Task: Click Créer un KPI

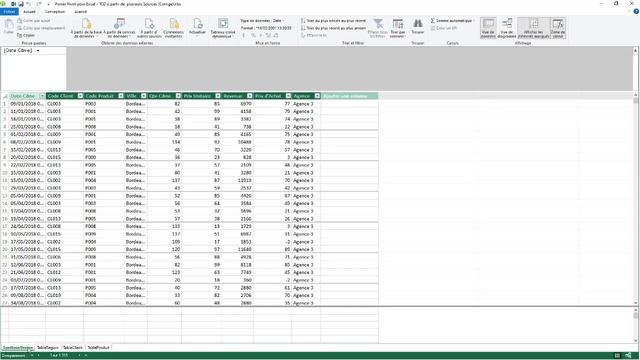Action: [444, 28]
